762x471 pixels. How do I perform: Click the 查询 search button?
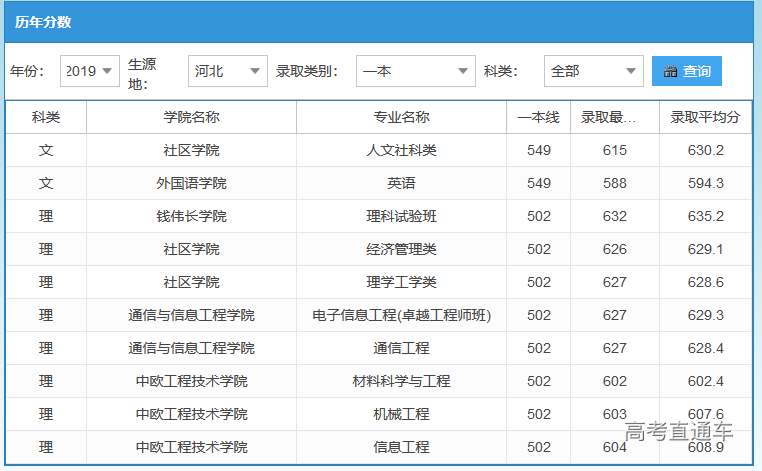pos(686,71)
